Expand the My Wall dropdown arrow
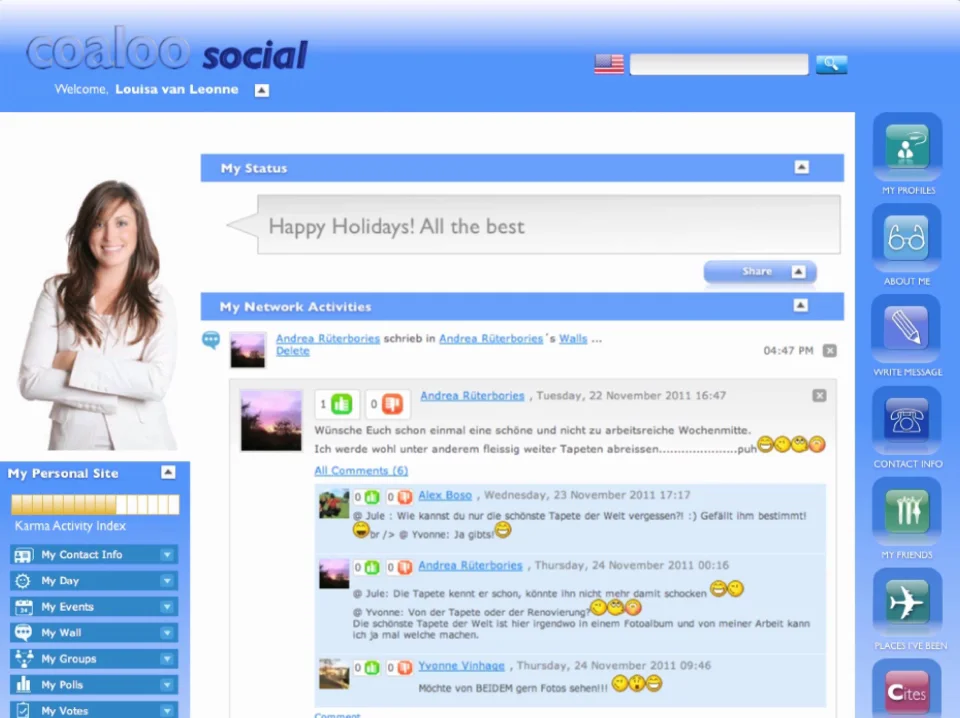Viewport: 960px width, 718px height. point(167,633)
